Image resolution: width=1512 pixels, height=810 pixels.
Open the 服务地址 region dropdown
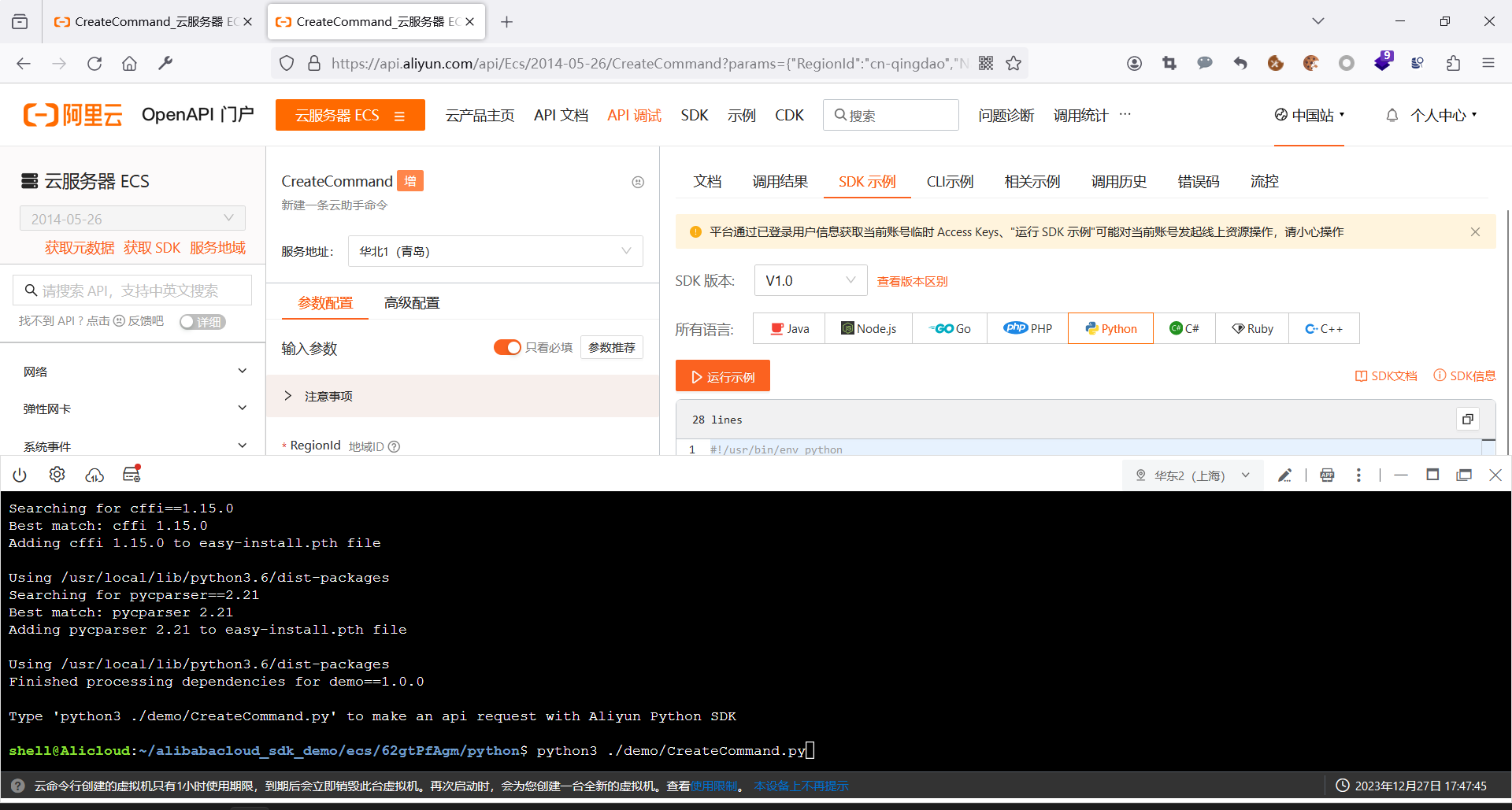[x=495, y=251]
